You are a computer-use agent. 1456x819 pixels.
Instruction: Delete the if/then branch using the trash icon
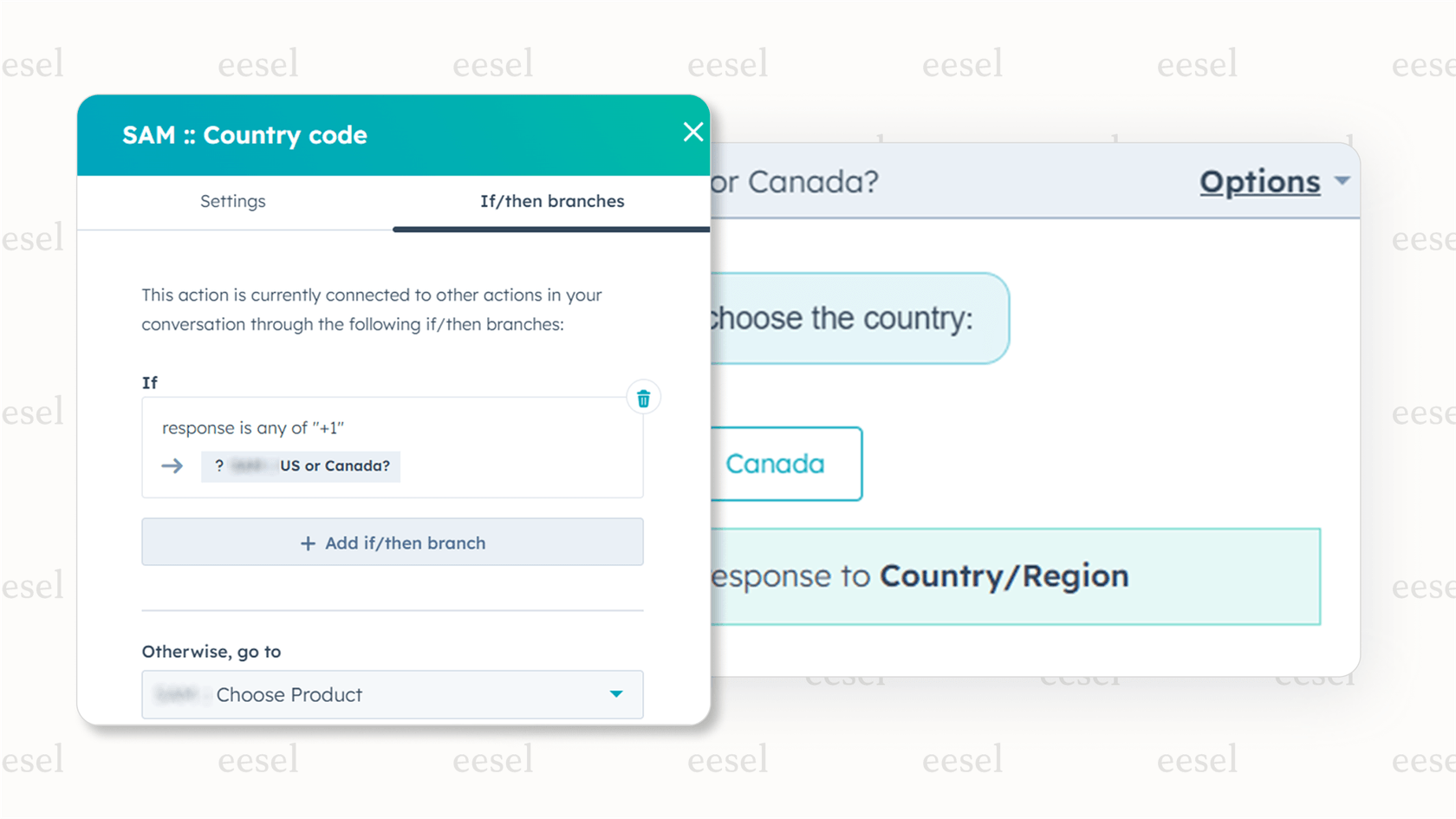[643, 397]
